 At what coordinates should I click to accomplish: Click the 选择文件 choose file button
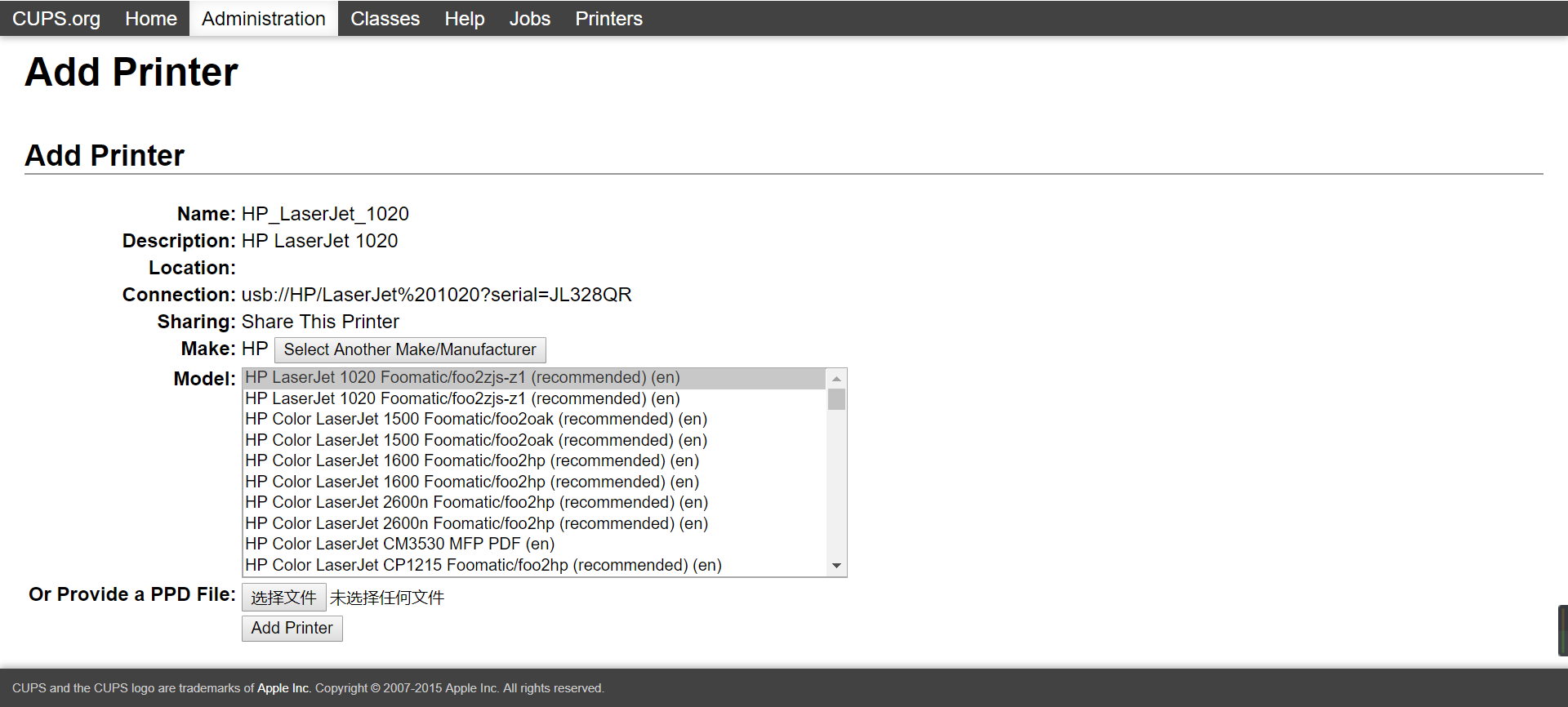pos(283,598)
